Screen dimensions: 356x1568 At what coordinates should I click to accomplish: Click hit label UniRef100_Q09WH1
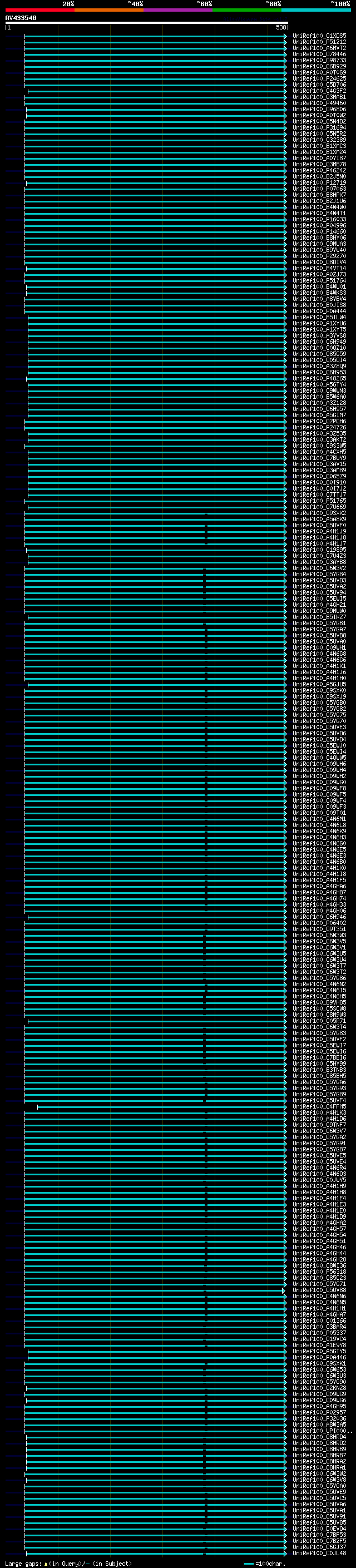[319, 647]
